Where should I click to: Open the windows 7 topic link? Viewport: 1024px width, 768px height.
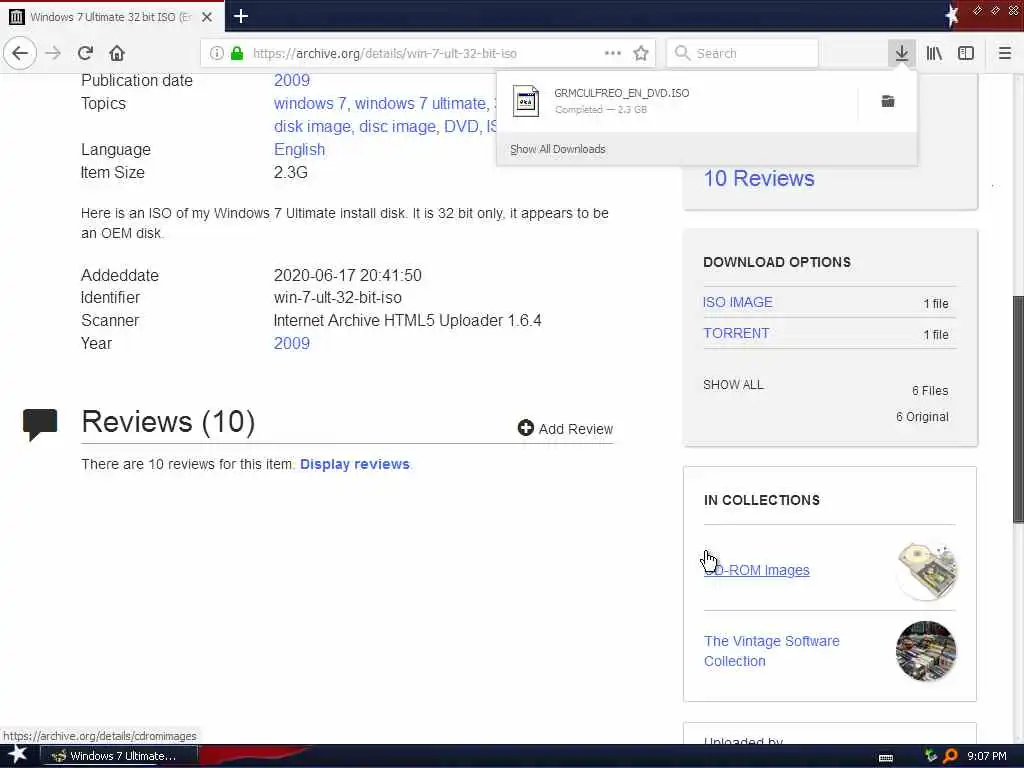tap(310, 103)
